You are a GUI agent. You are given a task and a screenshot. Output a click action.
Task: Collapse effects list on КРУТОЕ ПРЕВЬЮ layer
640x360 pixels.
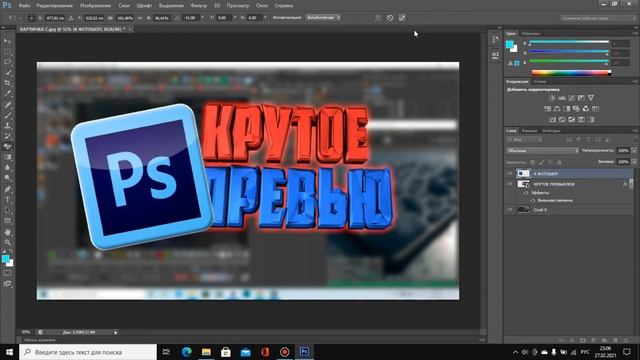[x=631, y=184]
